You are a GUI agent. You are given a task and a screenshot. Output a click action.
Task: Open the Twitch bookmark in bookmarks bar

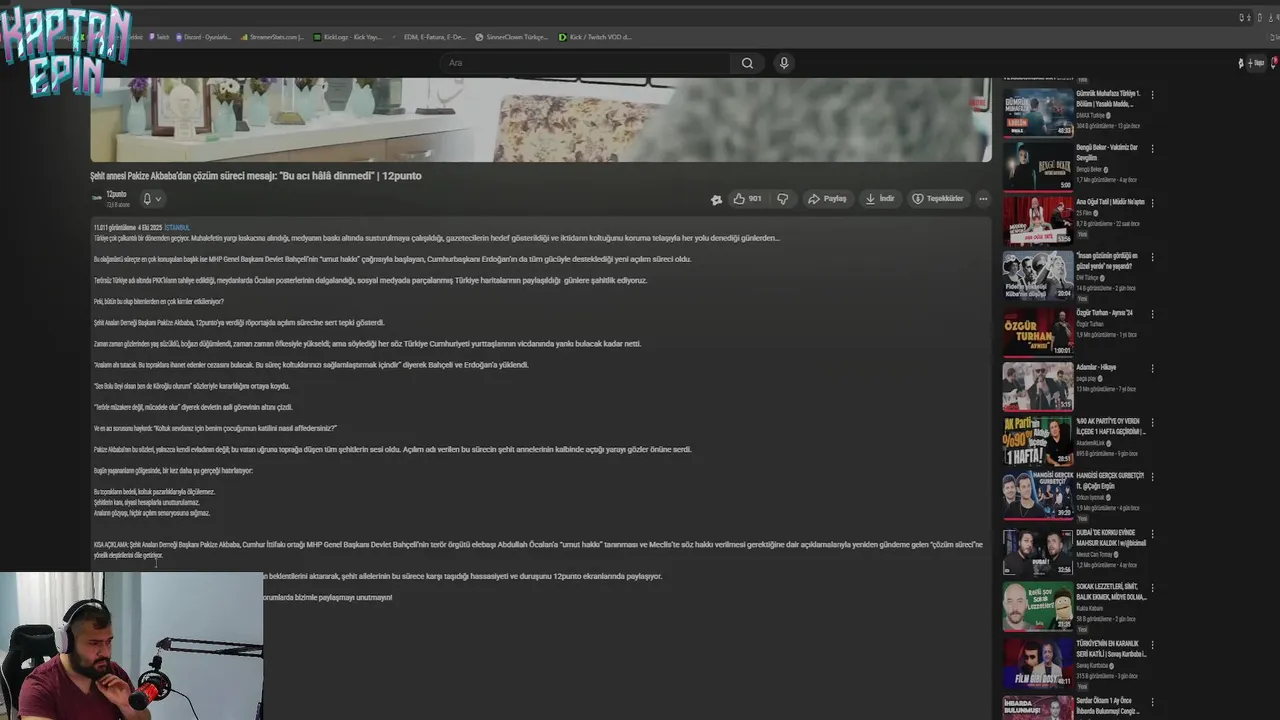(x=159, y=37)
